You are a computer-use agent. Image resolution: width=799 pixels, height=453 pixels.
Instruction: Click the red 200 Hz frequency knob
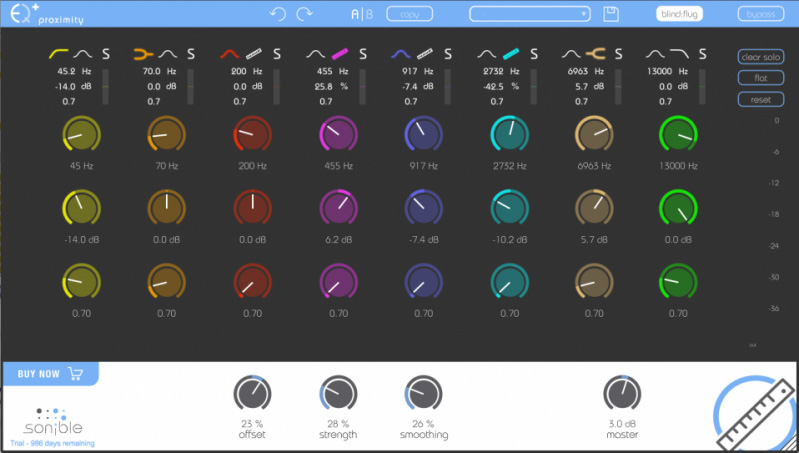(x=253, y=135)
